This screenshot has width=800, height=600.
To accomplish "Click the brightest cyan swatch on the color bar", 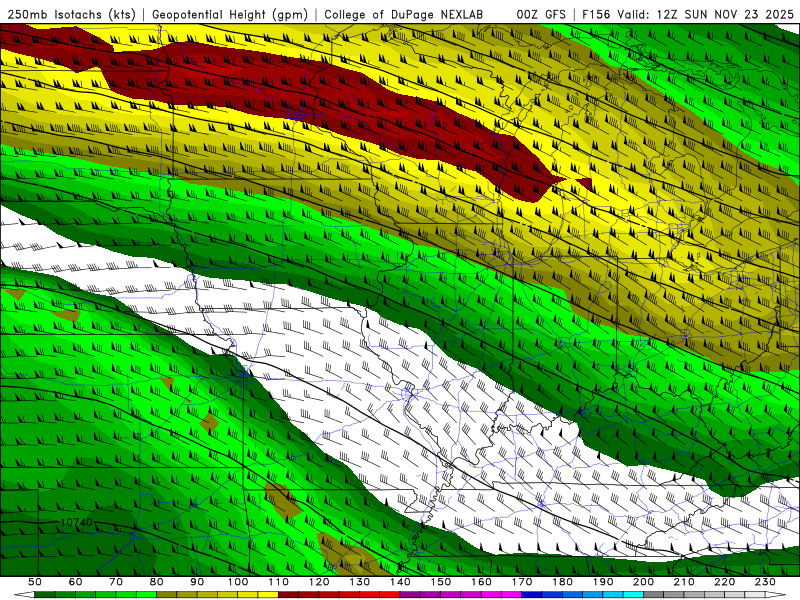I will pyautogui.click(x=633, y=594).
